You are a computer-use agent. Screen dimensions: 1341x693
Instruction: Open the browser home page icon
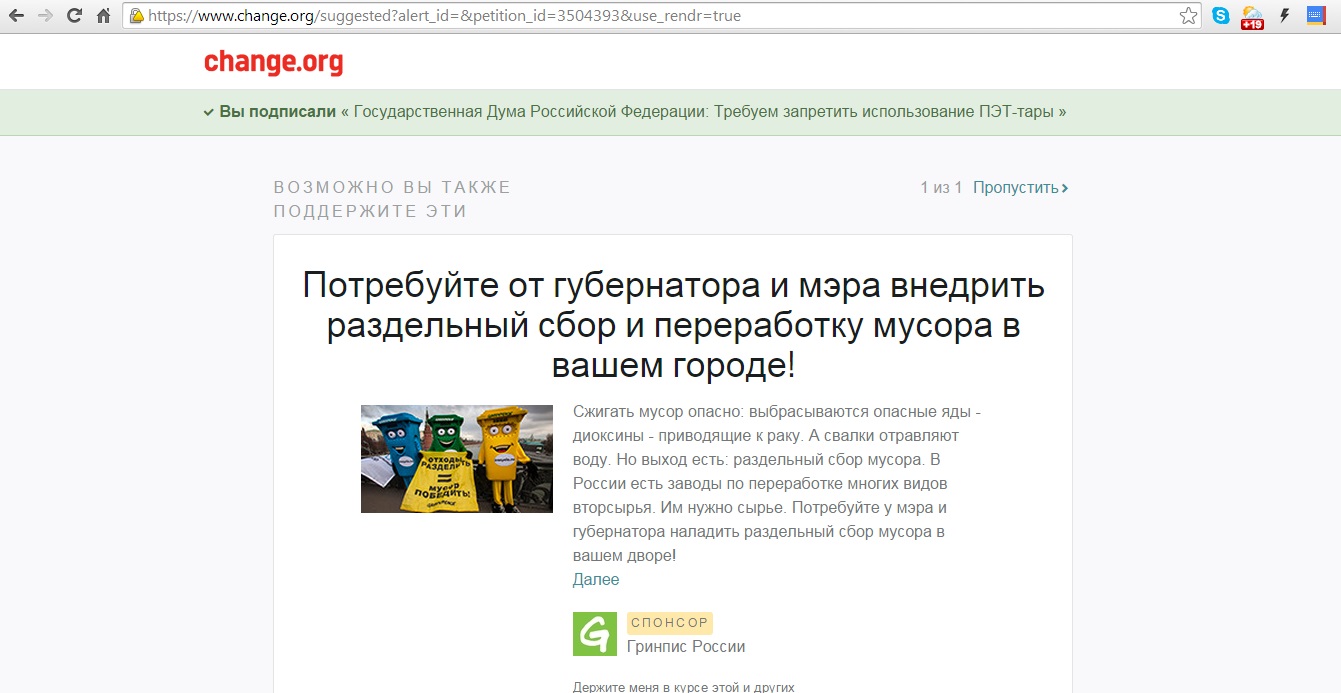103,16
